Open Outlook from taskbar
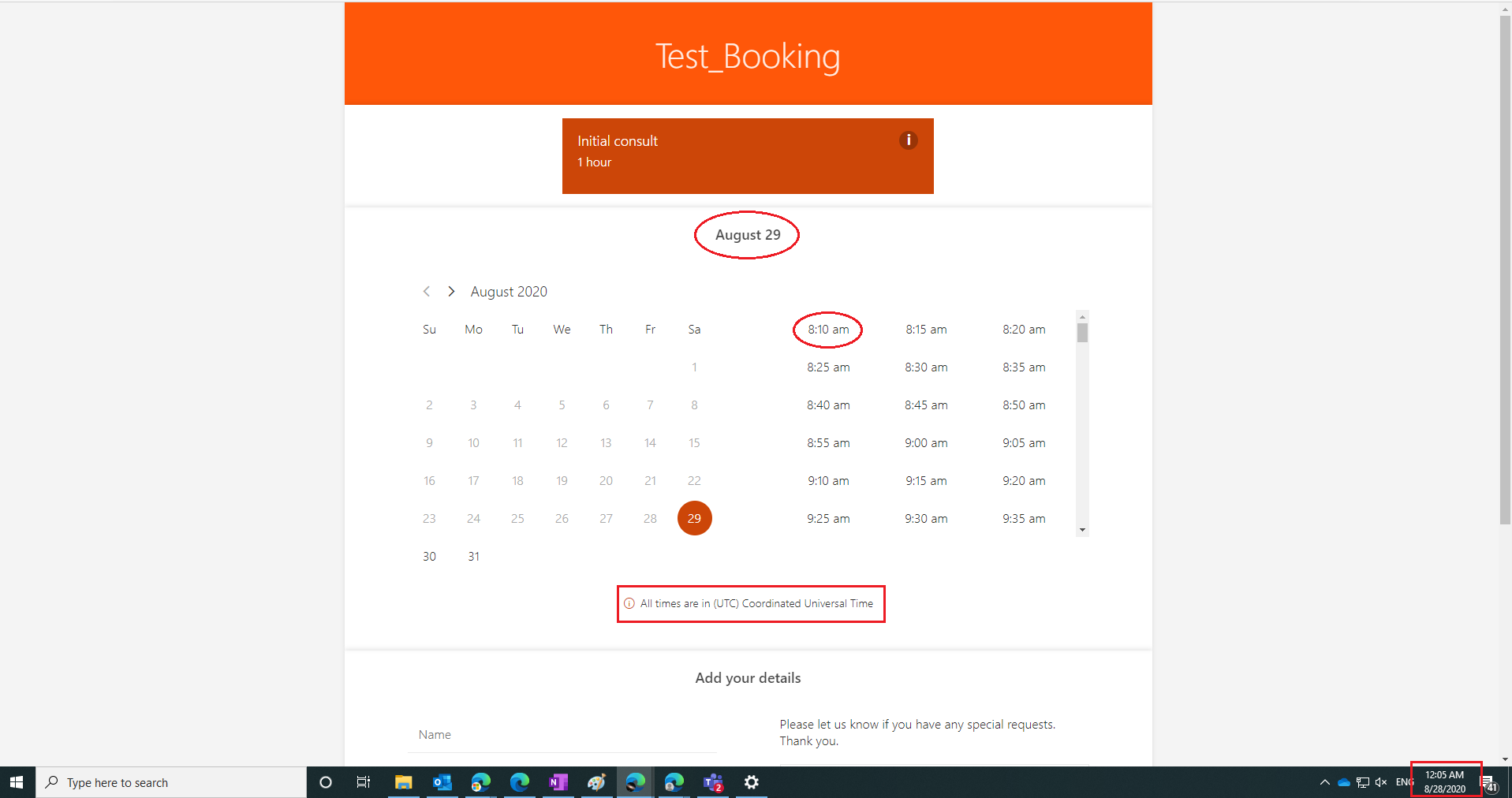Screen dimensions: 1512x798 coord(442,782)
